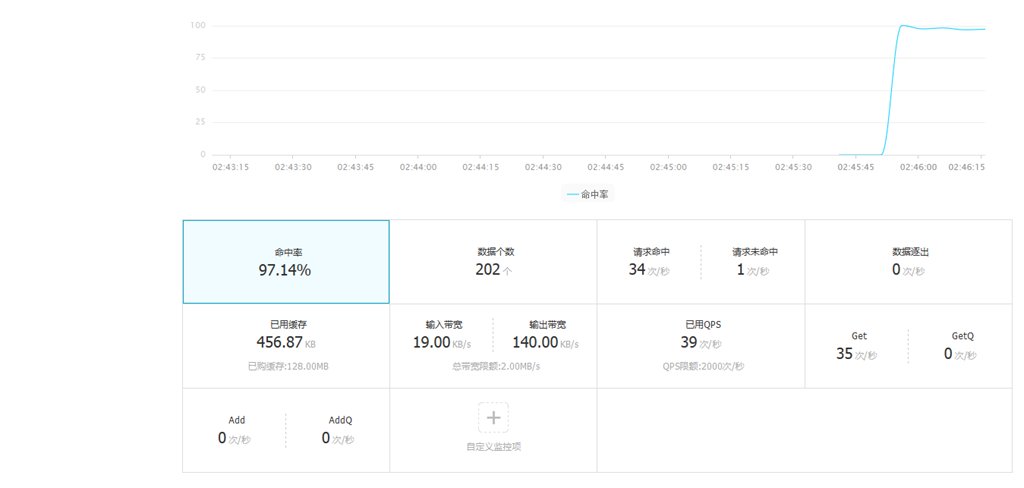This screenshot has height=488, width=1024.
Task: Click the plus icon to add monitor item
Action: [493, 417]
